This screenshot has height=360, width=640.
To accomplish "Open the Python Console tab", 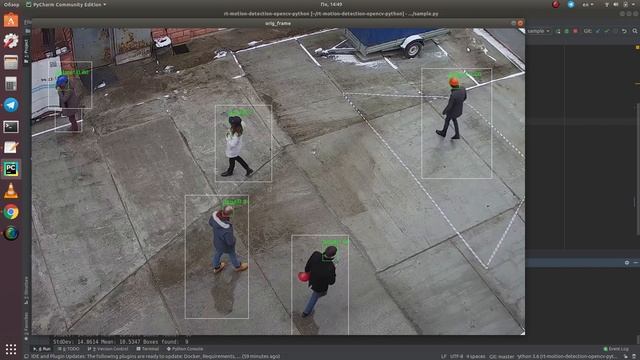I will 184,349.
